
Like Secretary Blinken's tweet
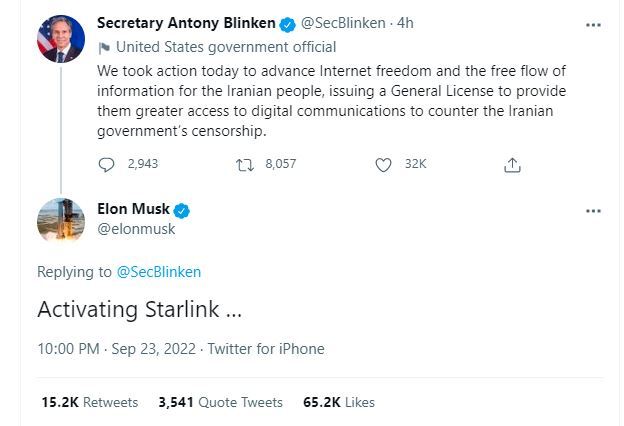click(x=382, y=164)
